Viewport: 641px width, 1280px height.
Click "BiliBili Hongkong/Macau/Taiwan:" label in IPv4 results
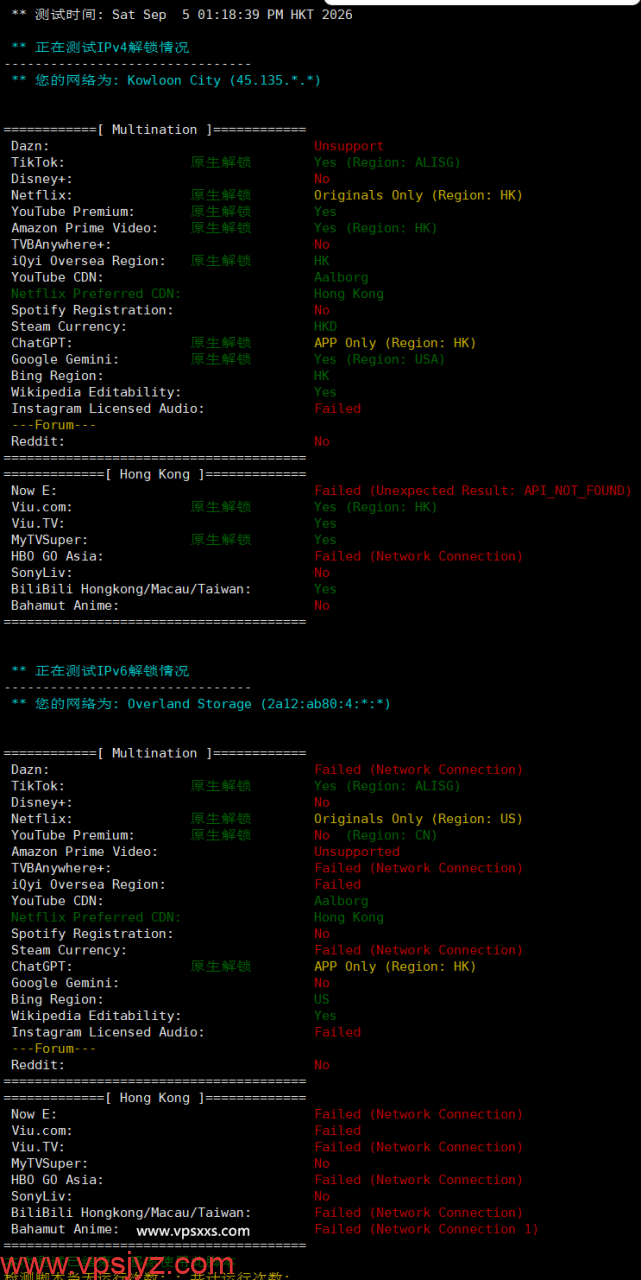(x=132, y=589)
